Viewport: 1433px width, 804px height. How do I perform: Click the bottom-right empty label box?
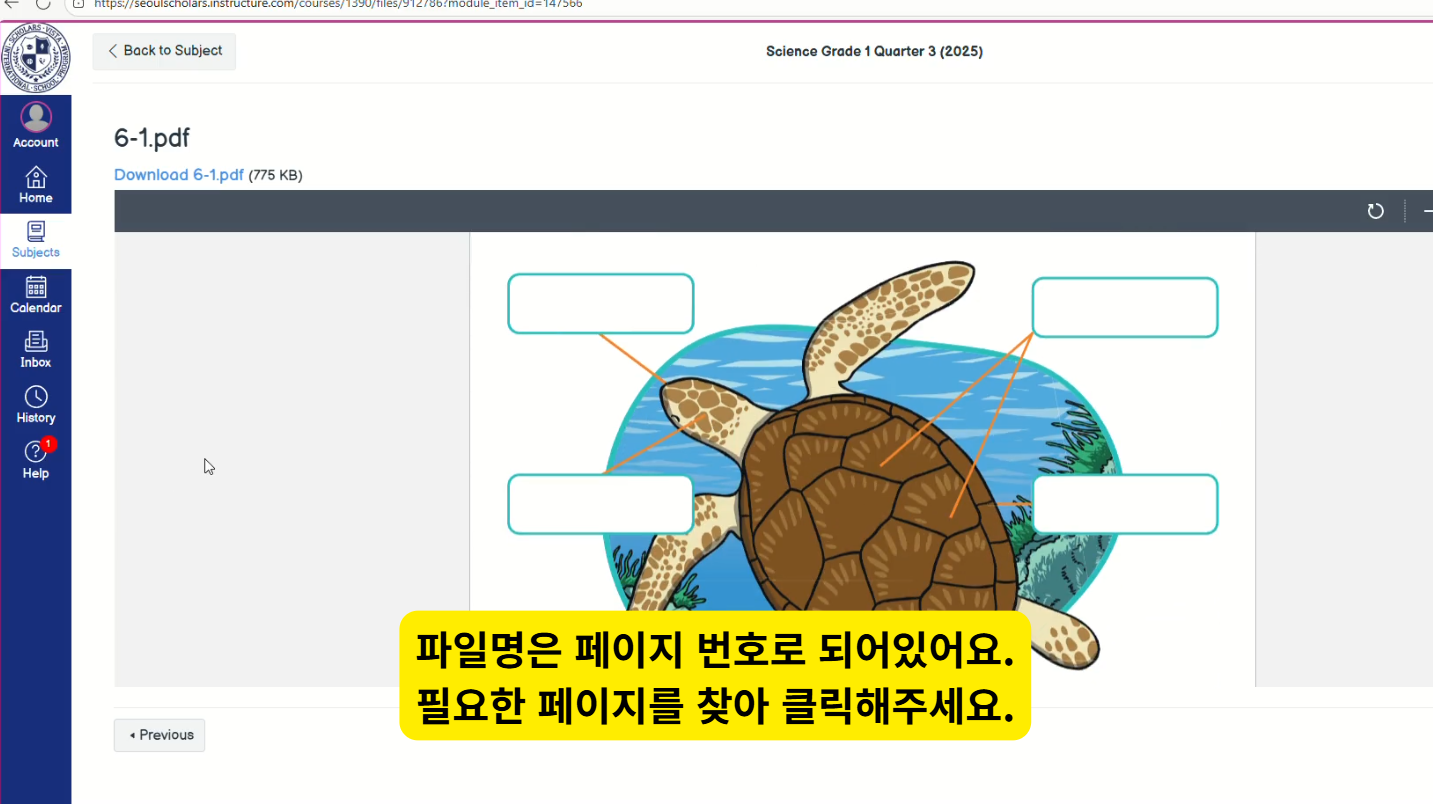pyautogui.click(x=1124, y=504)
